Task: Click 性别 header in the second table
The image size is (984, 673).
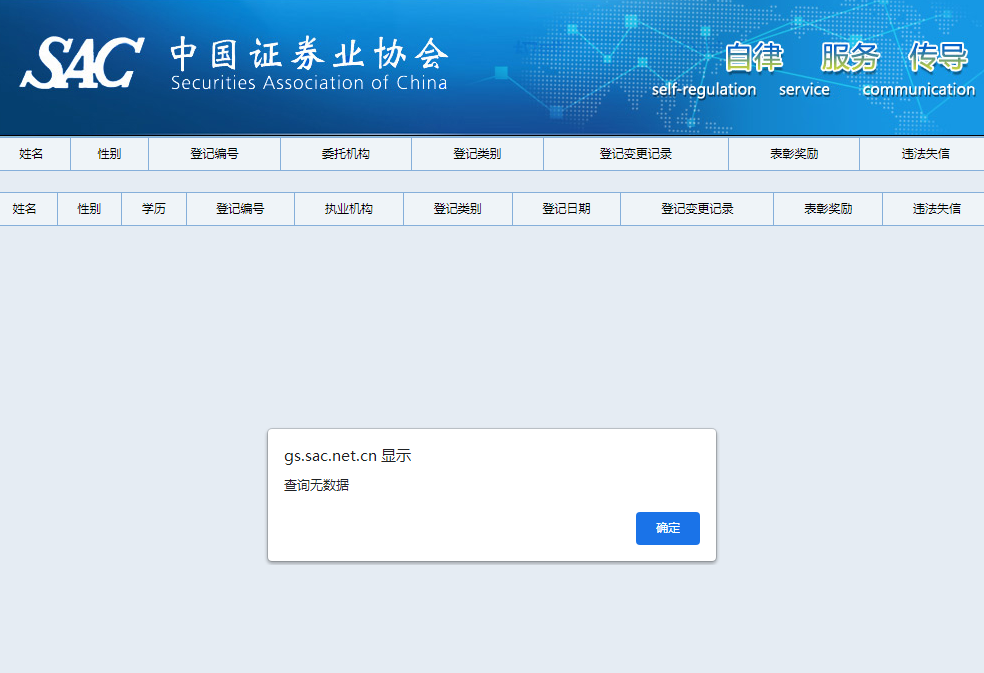Action: [x=89, y=209]
